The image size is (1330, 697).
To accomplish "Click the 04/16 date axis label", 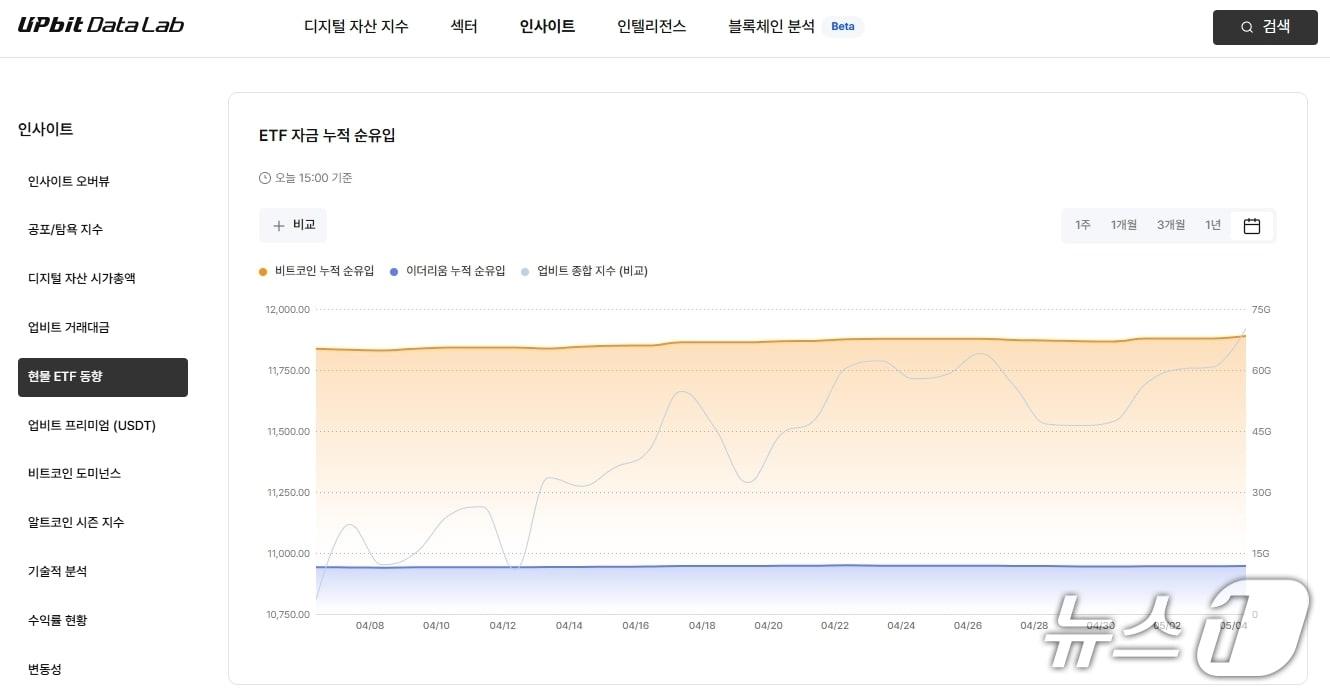I will (x=636, y=626).
